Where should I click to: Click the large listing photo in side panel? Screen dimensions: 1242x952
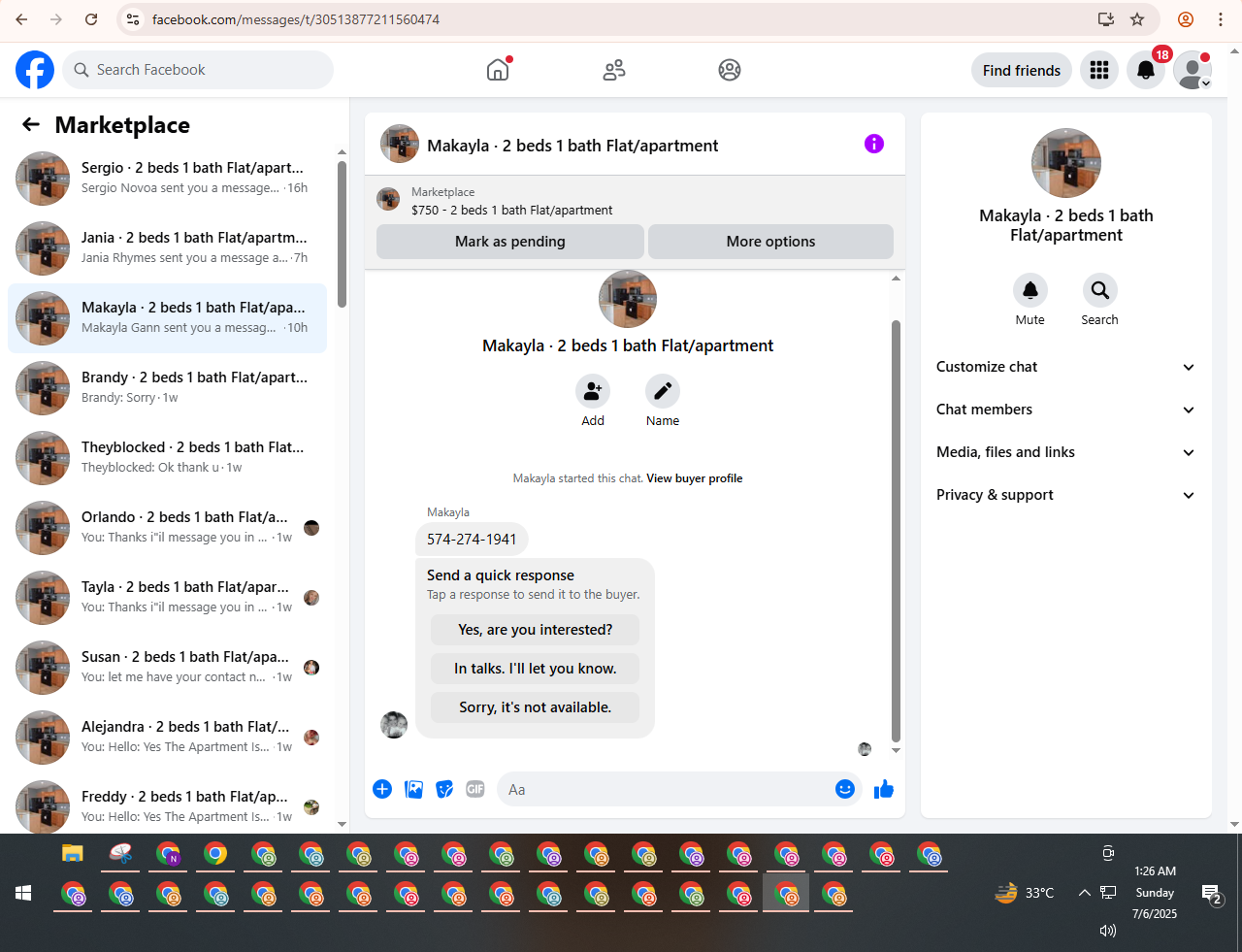1066,163
